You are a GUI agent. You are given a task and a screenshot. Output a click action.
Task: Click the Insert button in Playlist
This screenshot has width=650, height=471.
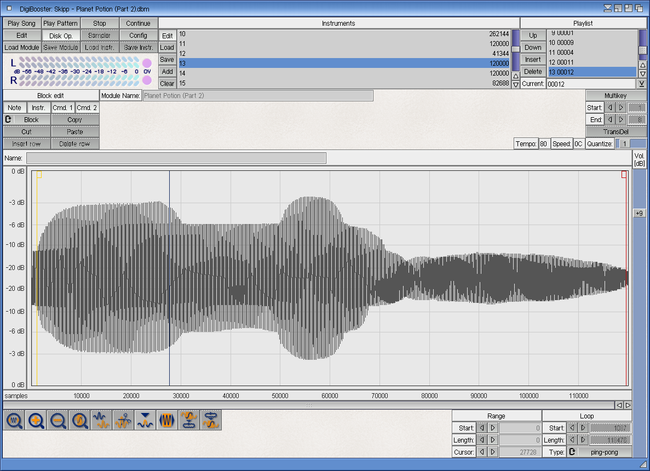click(533, 59)
